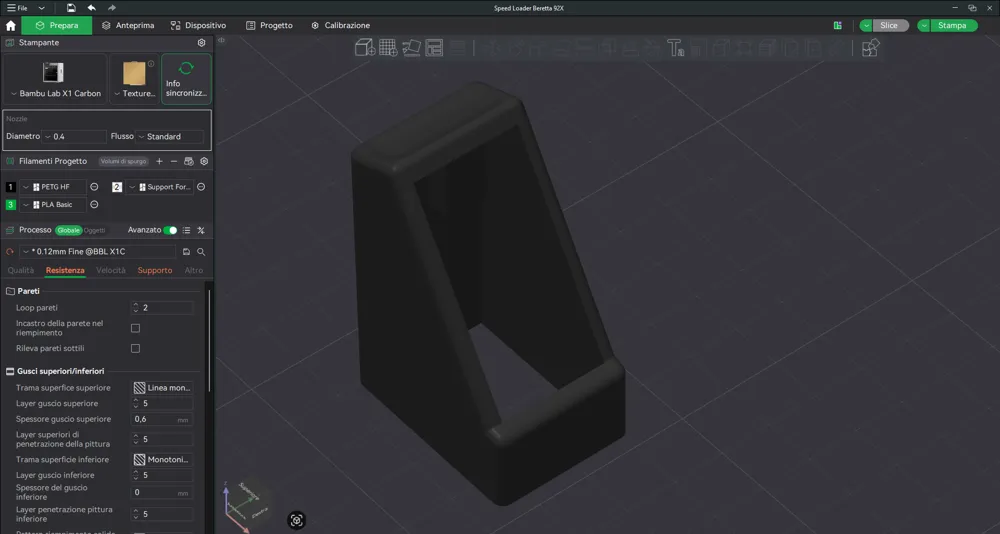Switch to the Progetto tab
This screenshot has height=534, width=1000.
click(269, 26)
